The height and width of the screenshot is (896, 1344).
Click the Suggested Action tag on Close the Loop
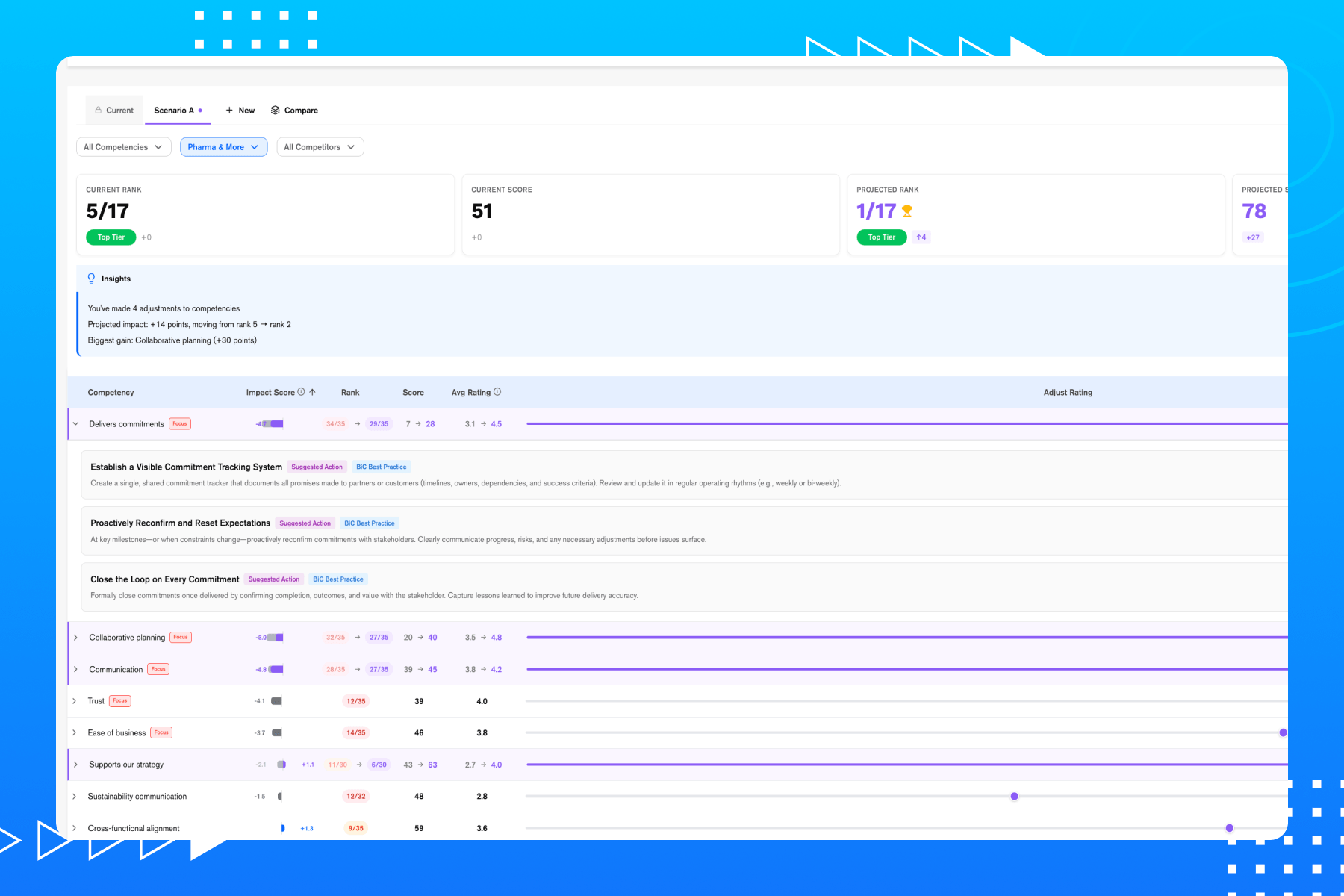[274, 579]
